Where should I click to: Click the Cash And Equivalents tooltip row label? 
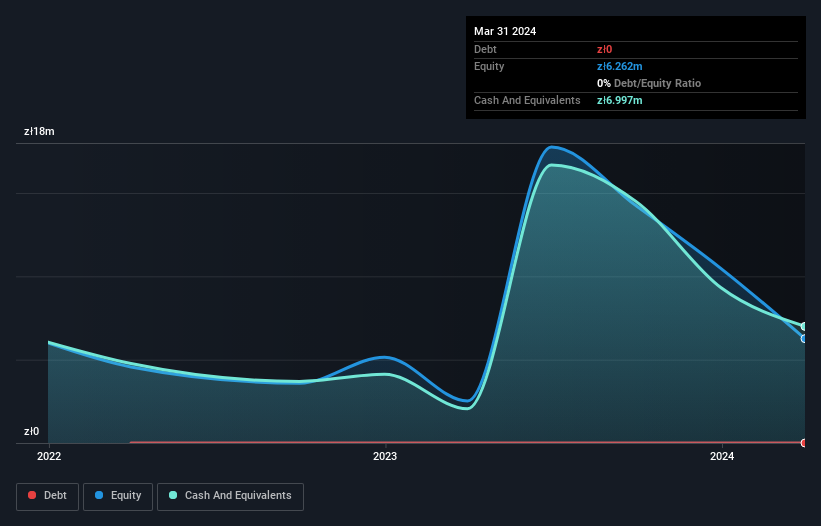pyautogui.click(x=527, y=100)
